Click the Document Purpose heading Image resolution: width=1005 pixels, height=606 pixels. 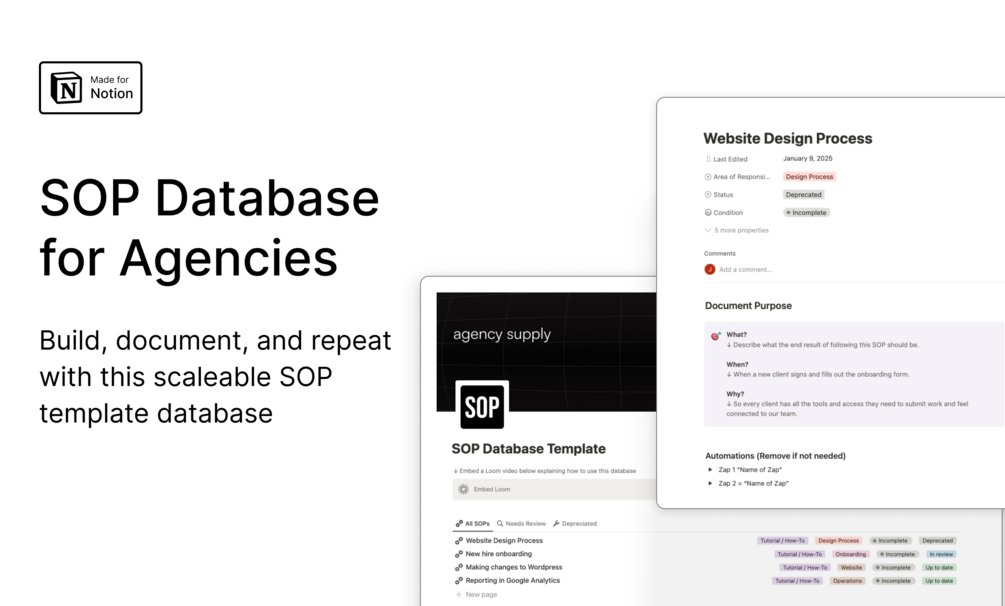(x=749, y=306)
